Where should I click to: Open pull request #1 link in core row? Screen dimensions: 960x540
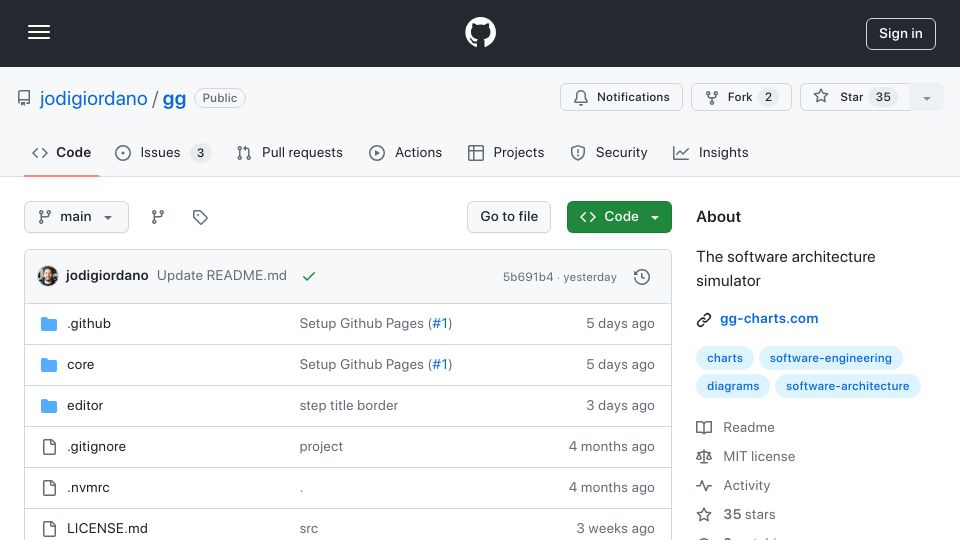click(440, 364)
